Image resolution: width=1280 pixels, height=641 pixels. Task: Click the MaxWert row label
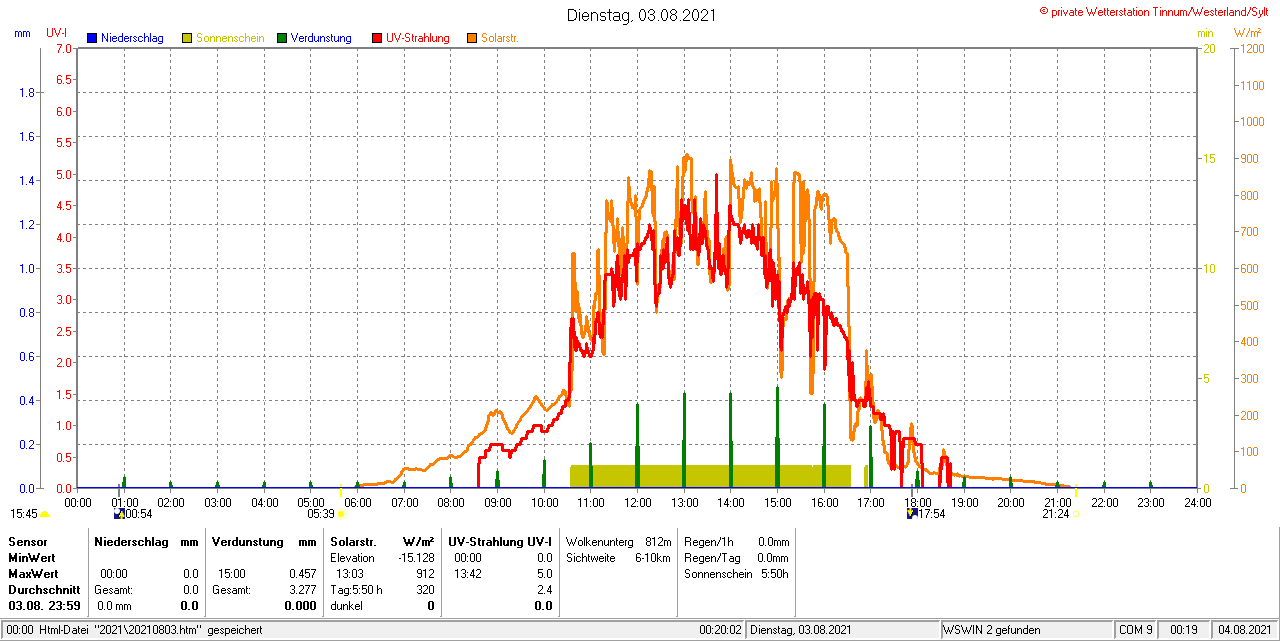tap(33, 573)
